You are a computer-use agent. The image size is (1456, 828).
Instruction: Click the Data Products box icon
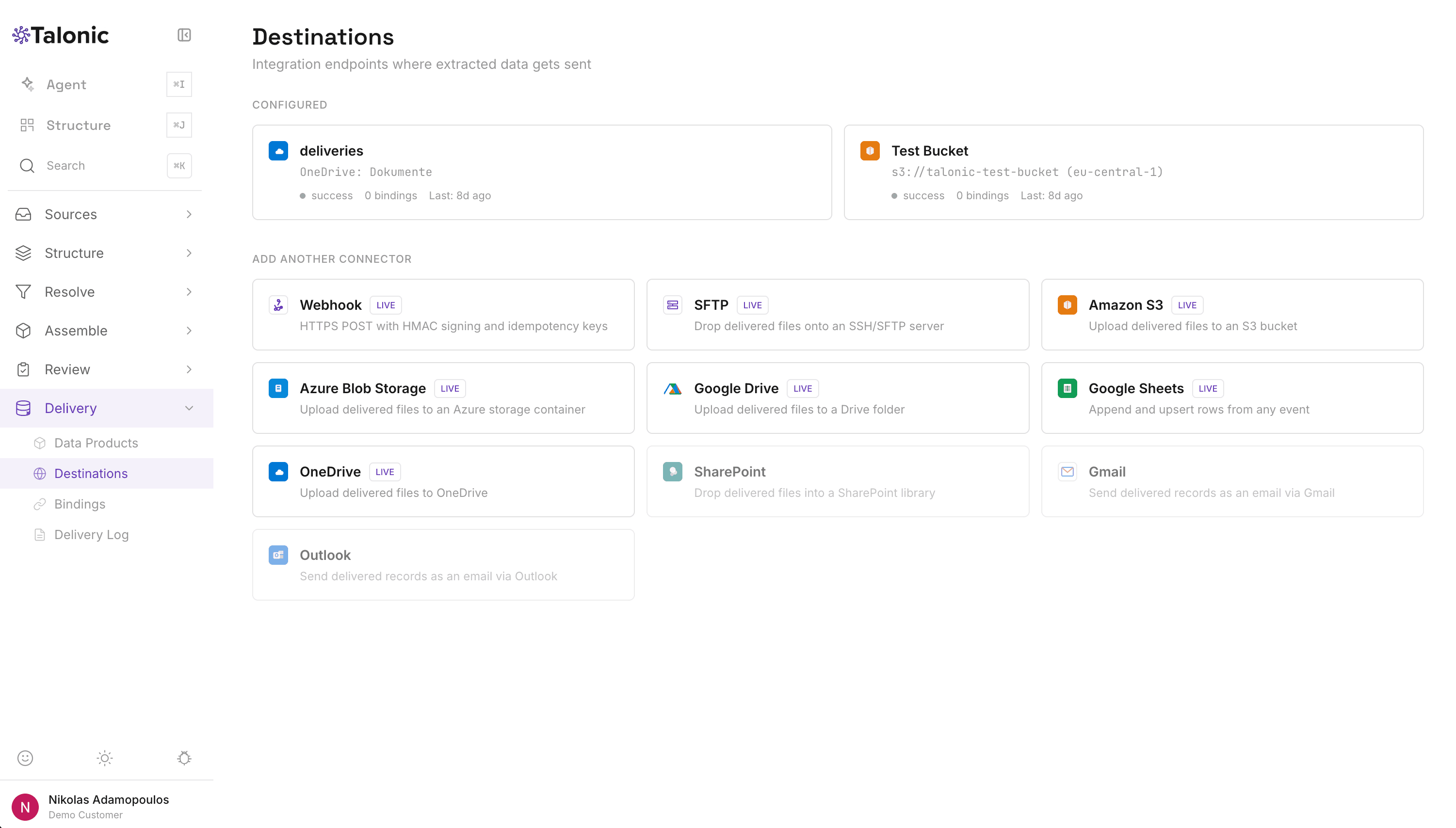[x=40, y=443]
